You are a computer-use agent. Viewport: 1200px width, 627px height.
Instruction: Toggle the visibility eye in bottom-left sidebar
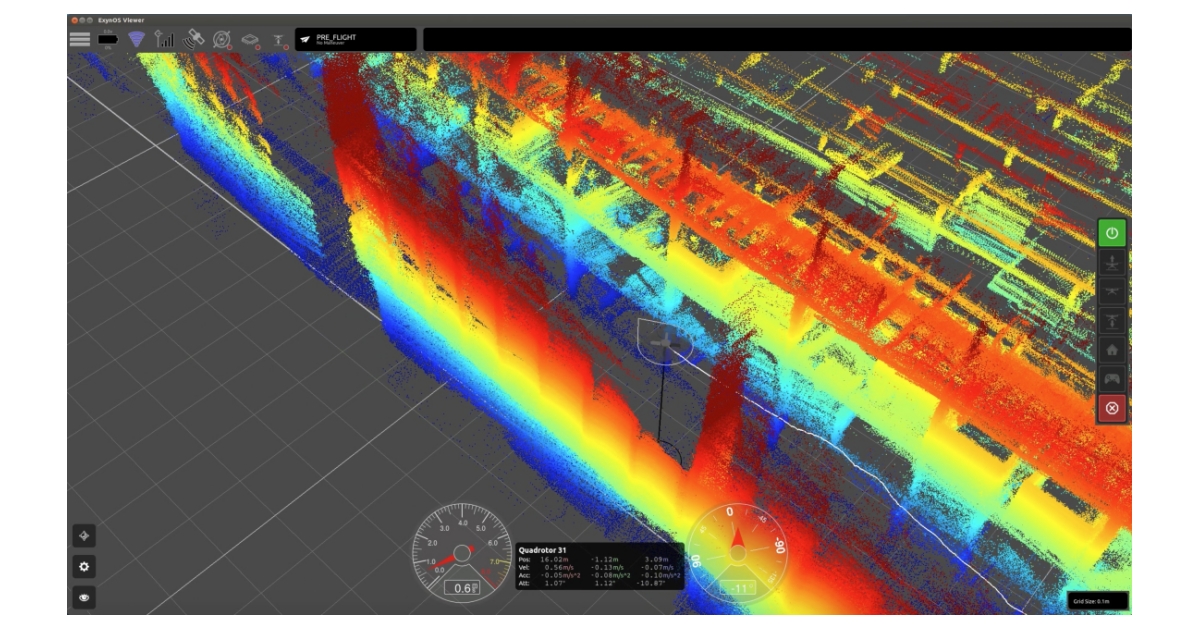86,596
